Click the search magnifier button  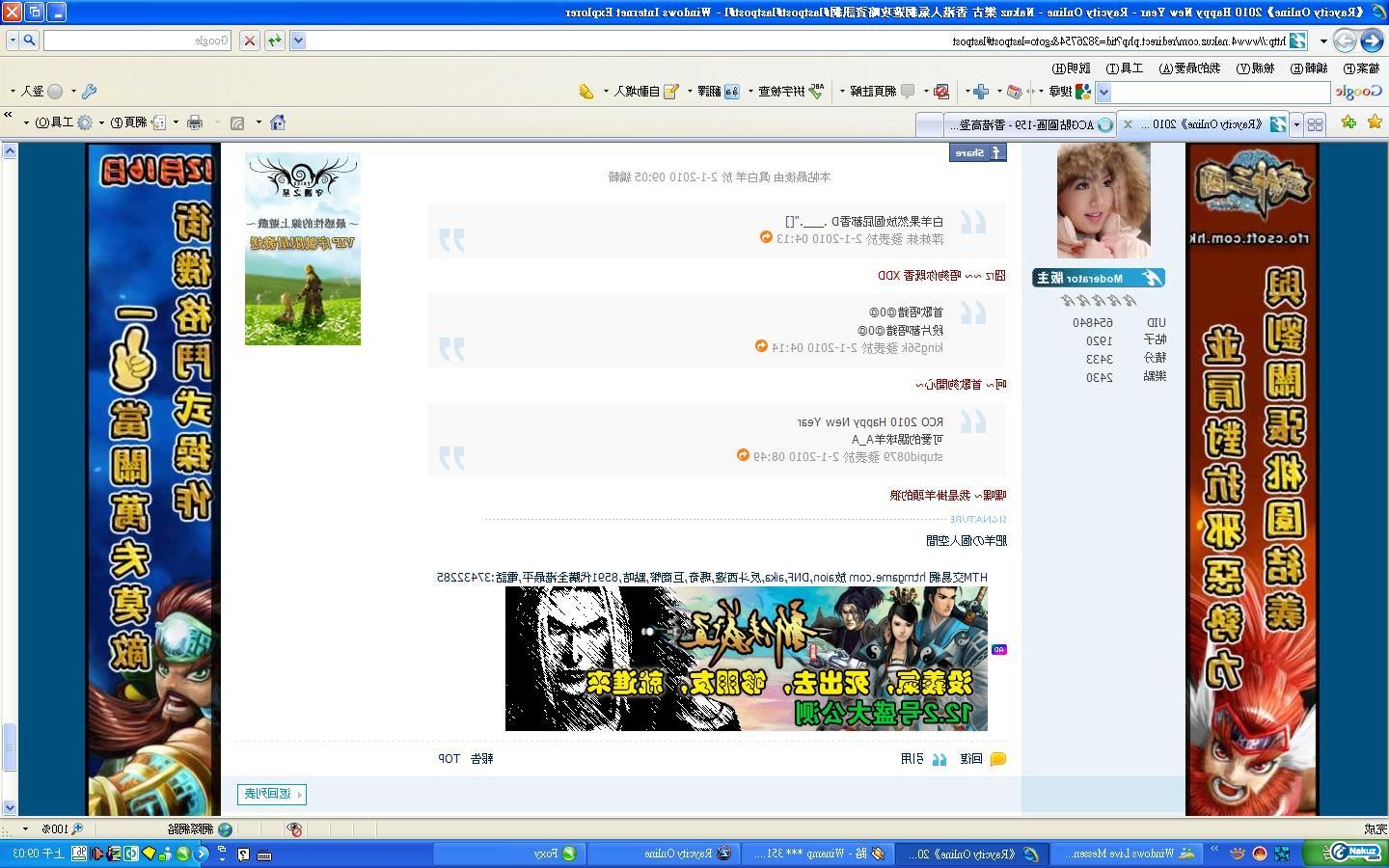(30, 41)
